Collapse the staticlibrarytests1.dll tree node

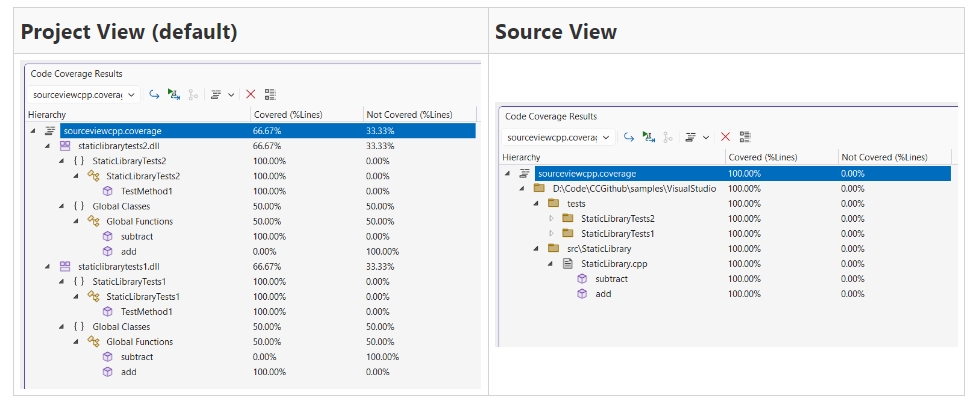pyautogui.click(x=47, y=266)
